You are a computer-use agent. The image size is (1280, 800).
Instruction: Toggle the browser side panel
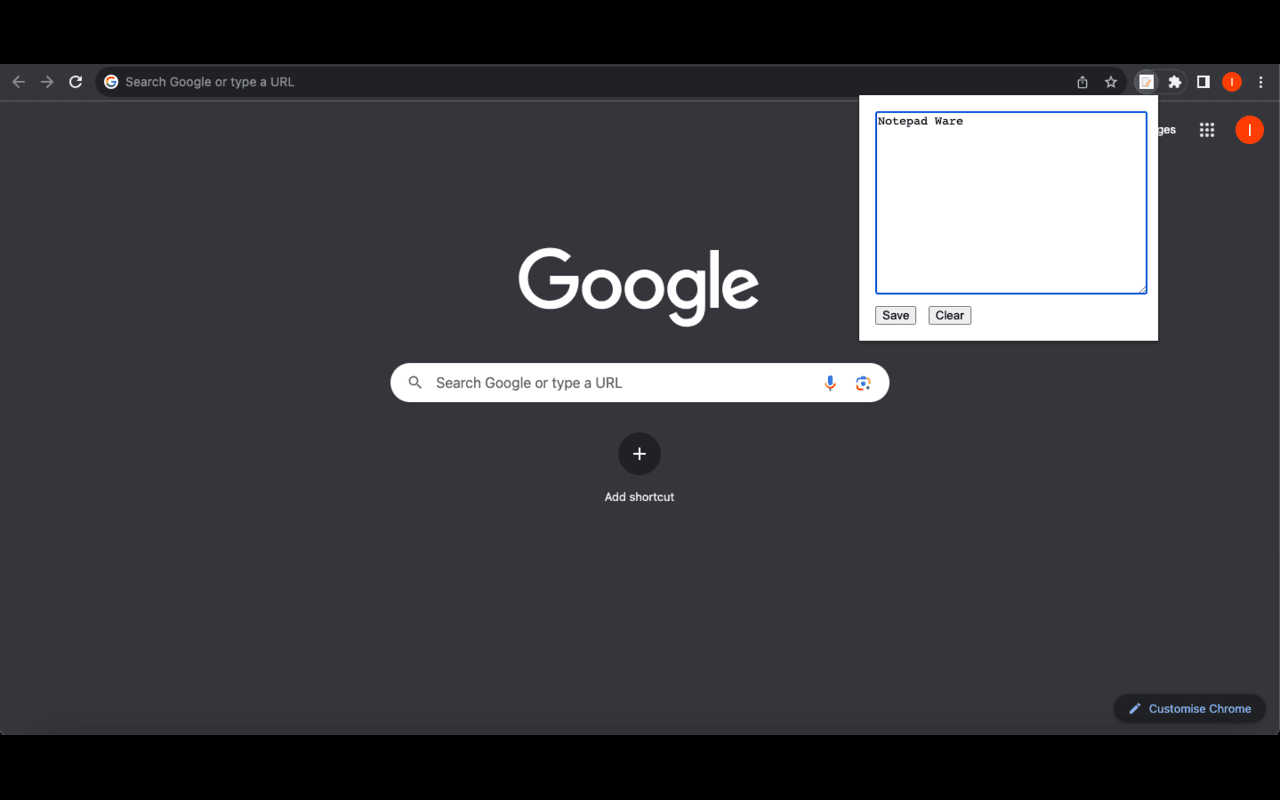tap(1203, 82)
